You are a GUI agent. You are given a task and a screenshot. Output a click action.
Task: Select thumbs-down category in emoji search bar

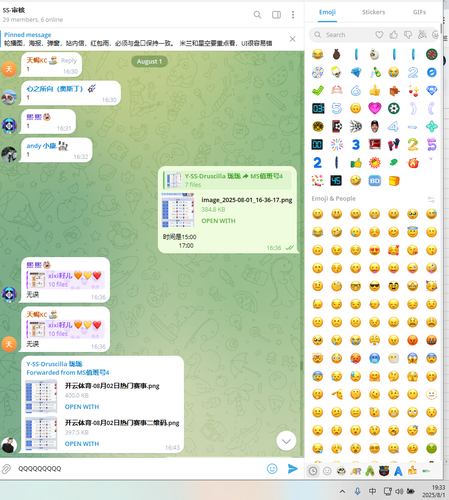[408, 35]
